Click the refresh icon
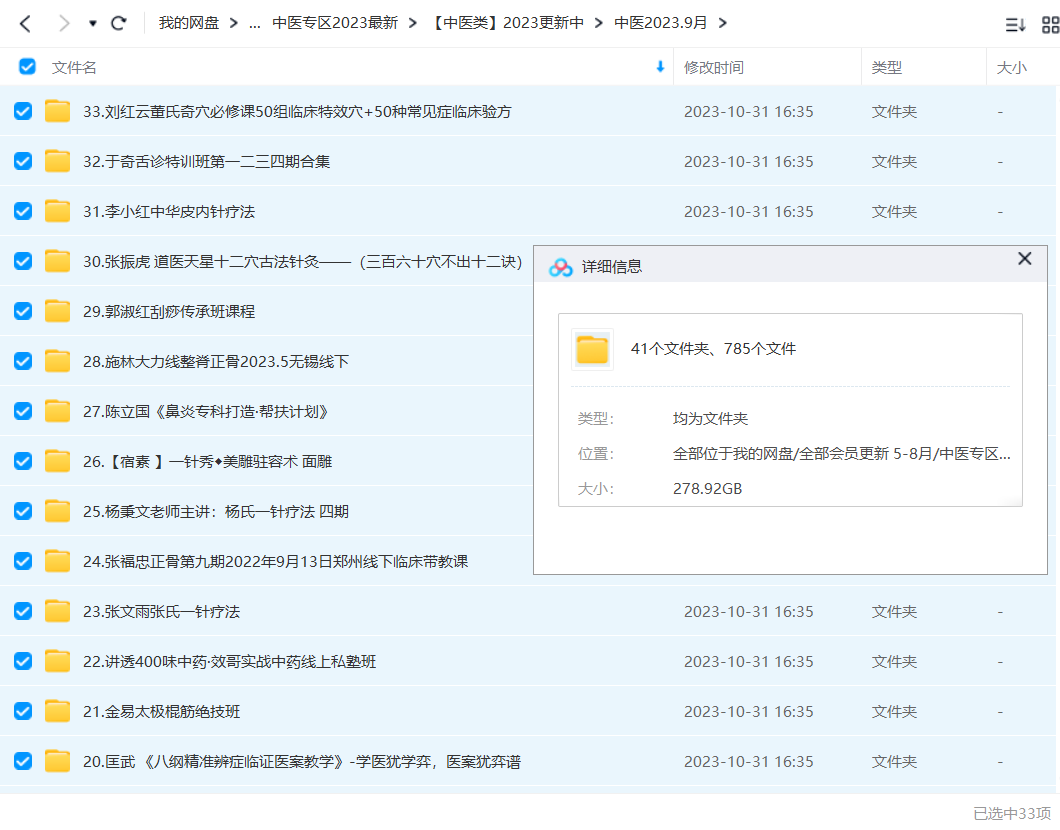 click(118, 23)
